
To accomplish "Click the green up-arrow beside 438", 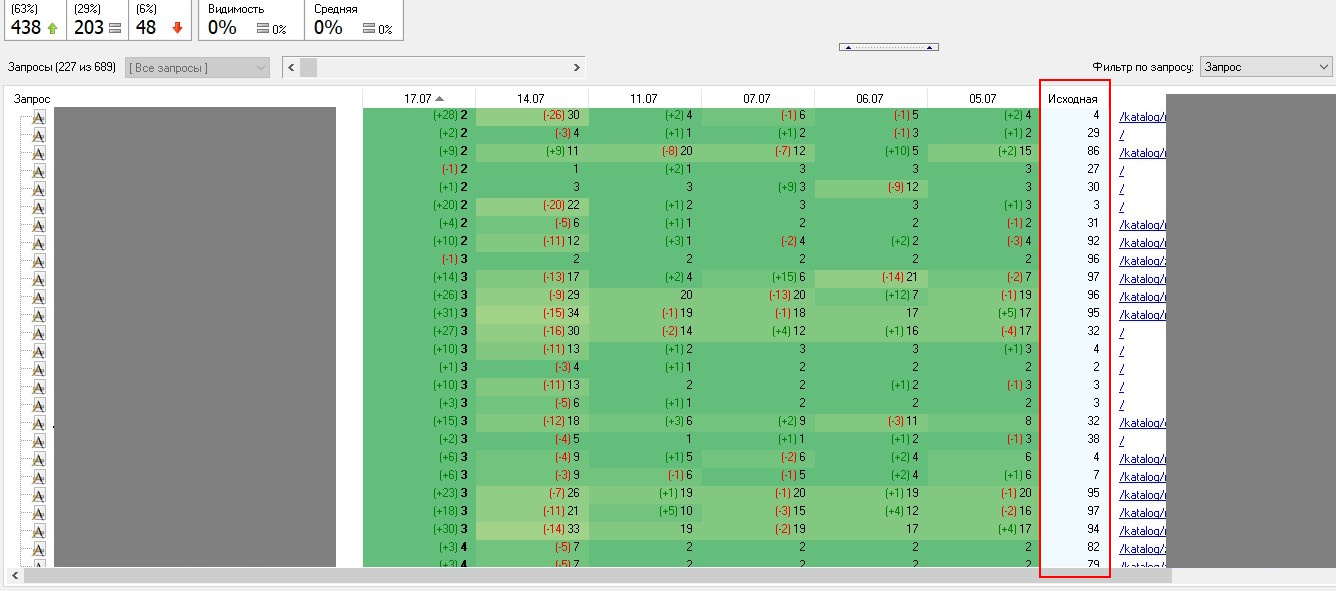I will pos(53,28).
